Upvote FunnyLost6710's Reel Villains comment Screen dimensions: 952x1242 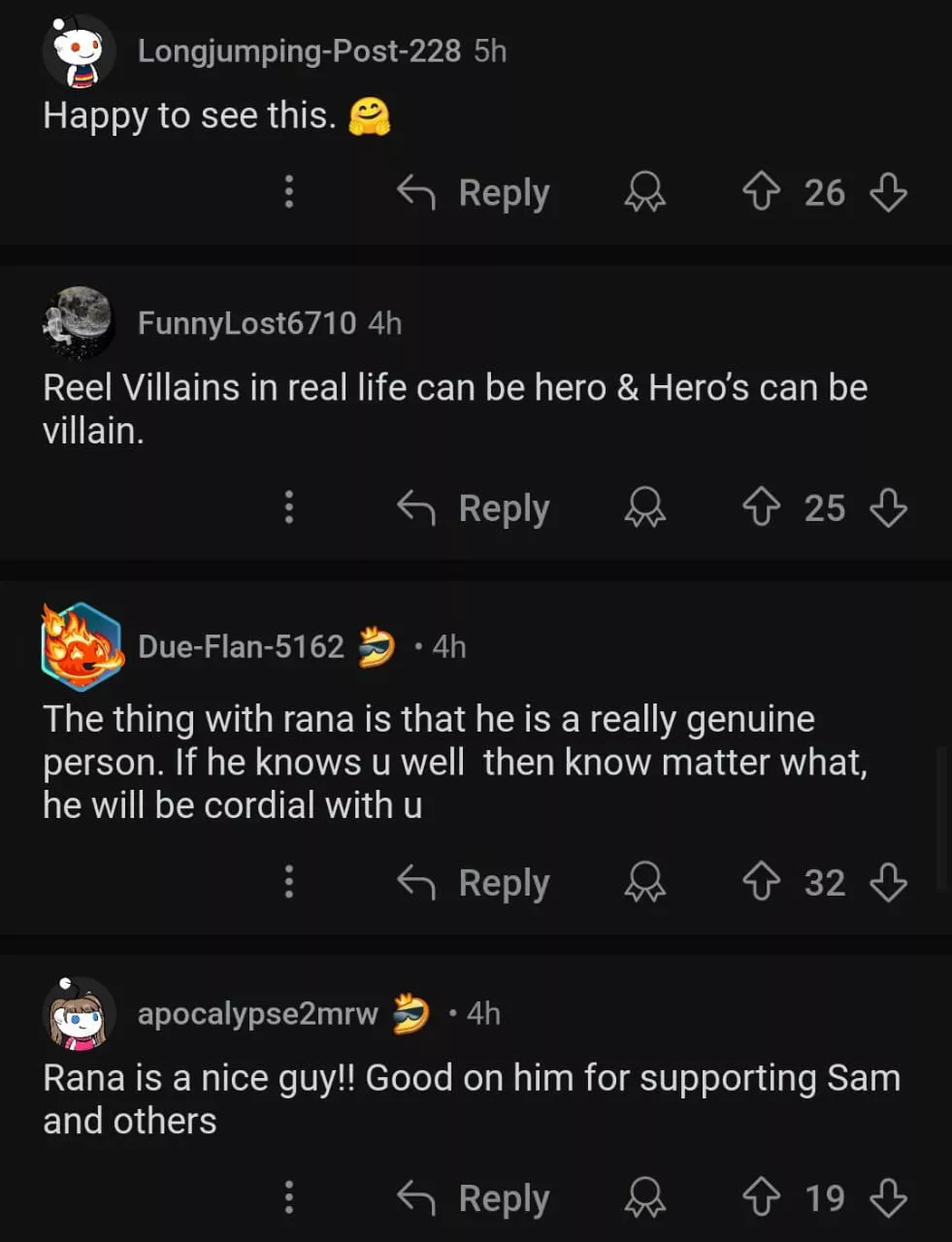pos(761,507)
